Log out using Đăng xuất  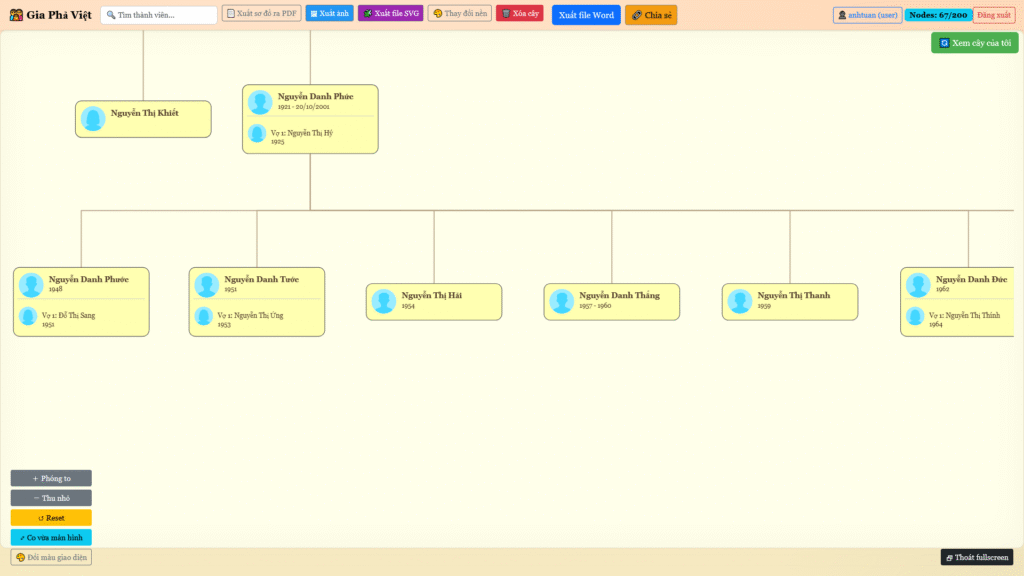coord(994,15)
